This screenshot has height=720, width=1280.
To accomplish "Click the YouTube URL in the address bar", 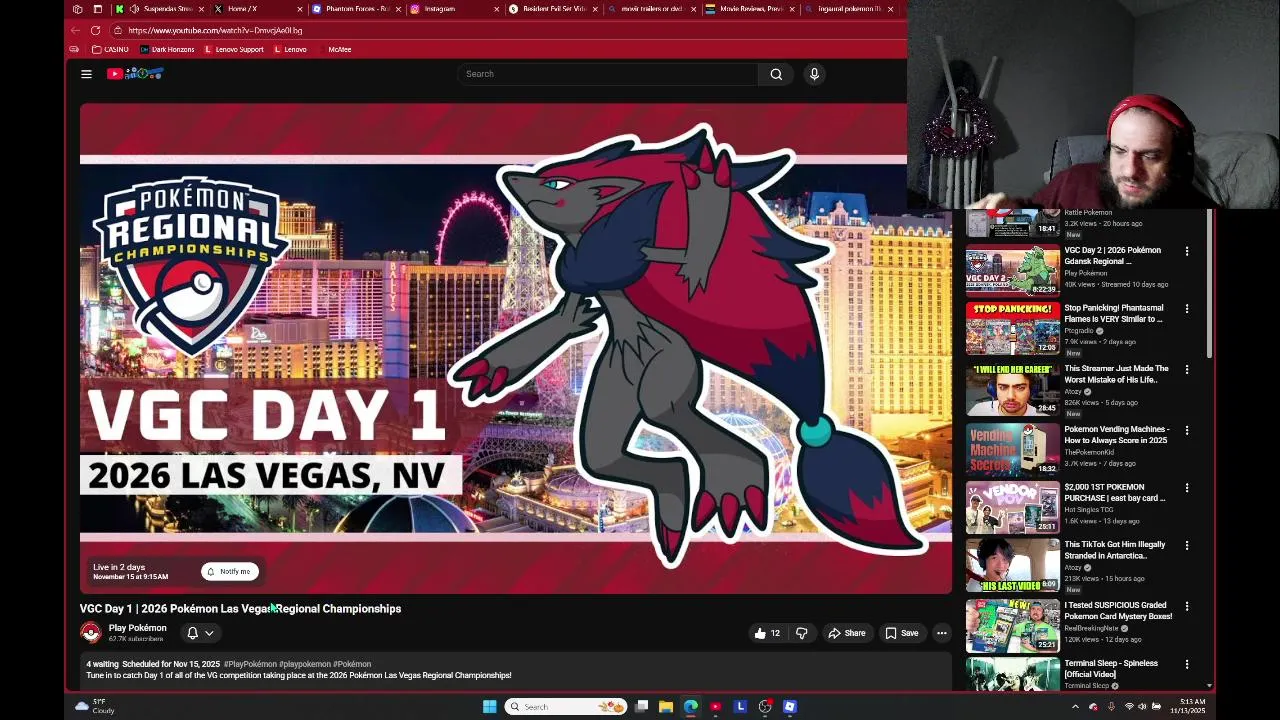I will click(x=215, y=31).
